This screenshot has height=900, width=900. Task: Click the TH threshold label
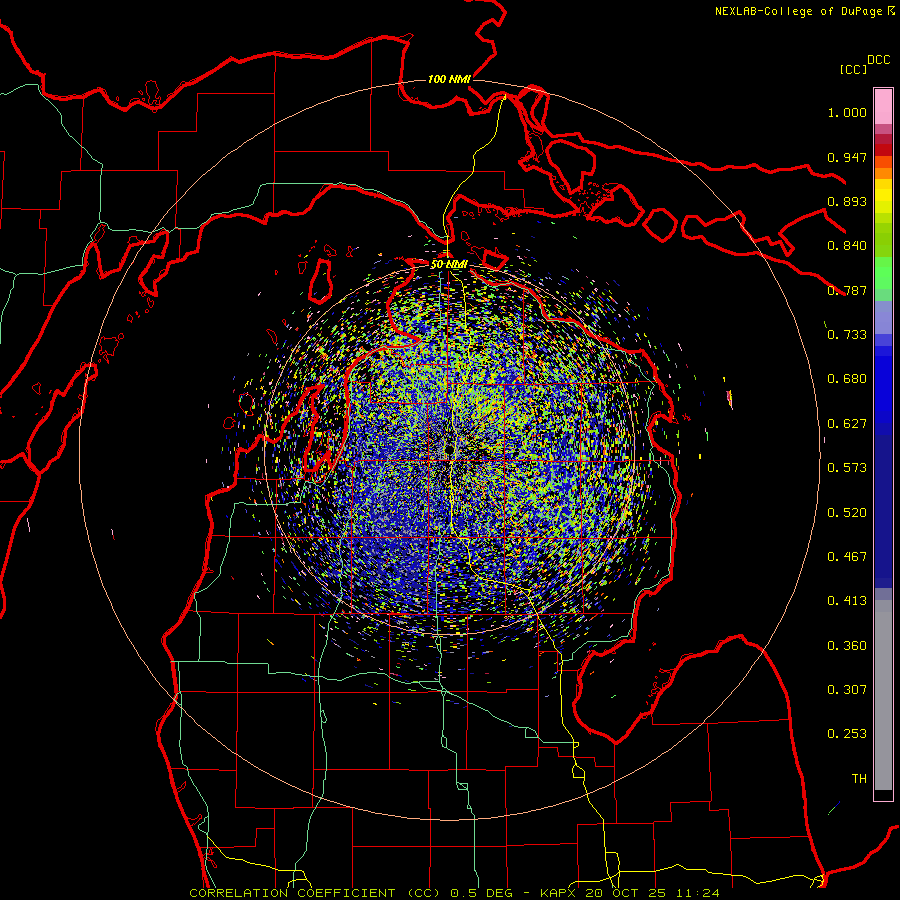tap(859, 779)
